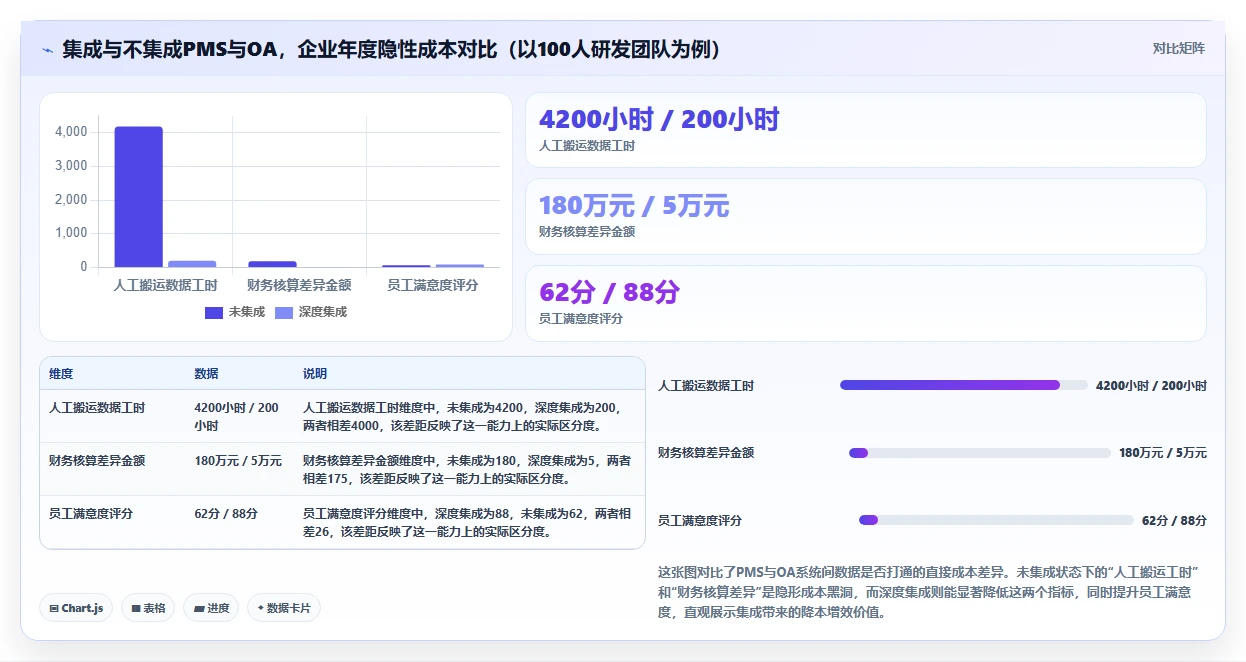This screenshot has width=1246, height=662.
Task: Click table data cell 62分 / 88分
Action: click(x=226, y=513)
